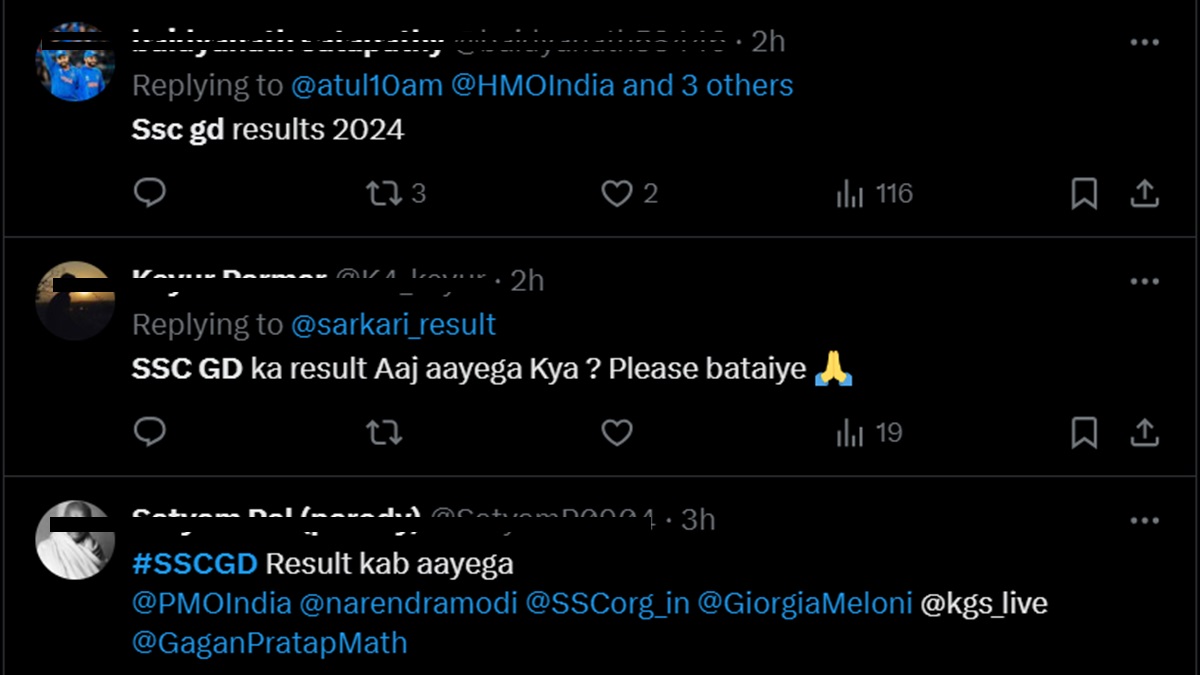Like the 'Ssc gd results 2024' tweet
Viewport: 1200px width, 675px height.
click(x=616, y=192)
